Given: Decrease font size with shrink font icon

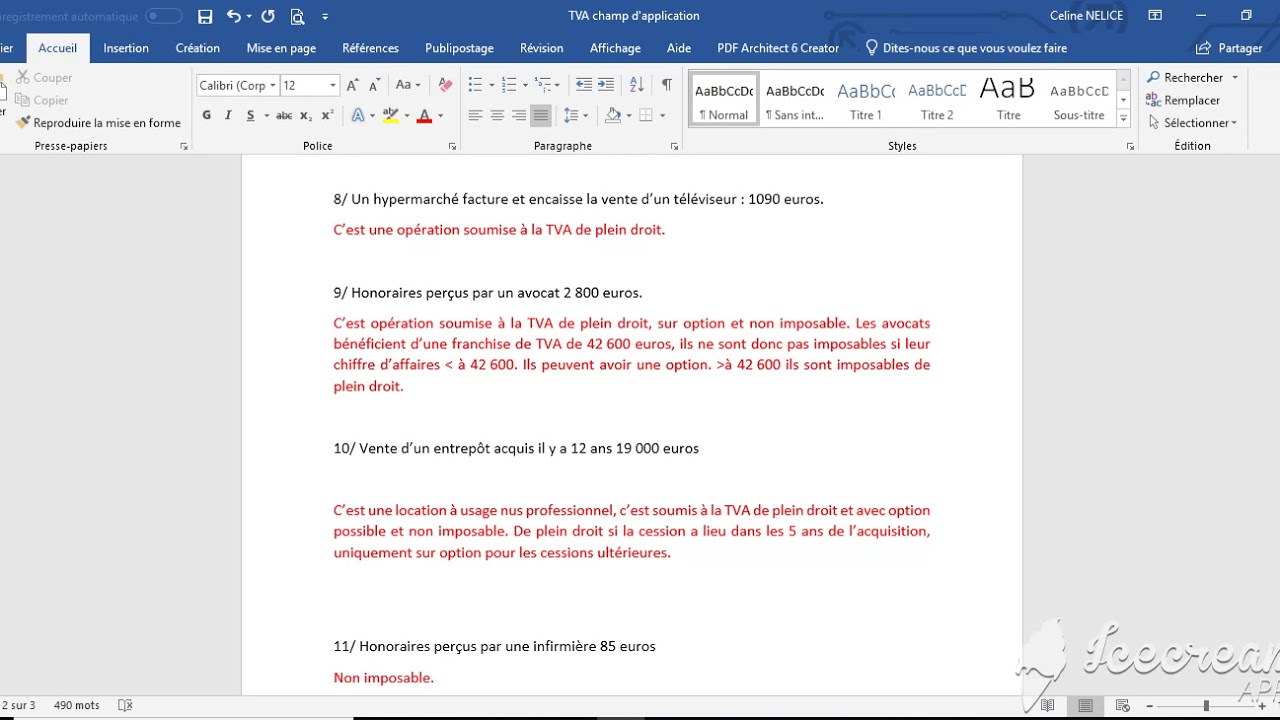Looking at the screenshot, I should [373, 86].
